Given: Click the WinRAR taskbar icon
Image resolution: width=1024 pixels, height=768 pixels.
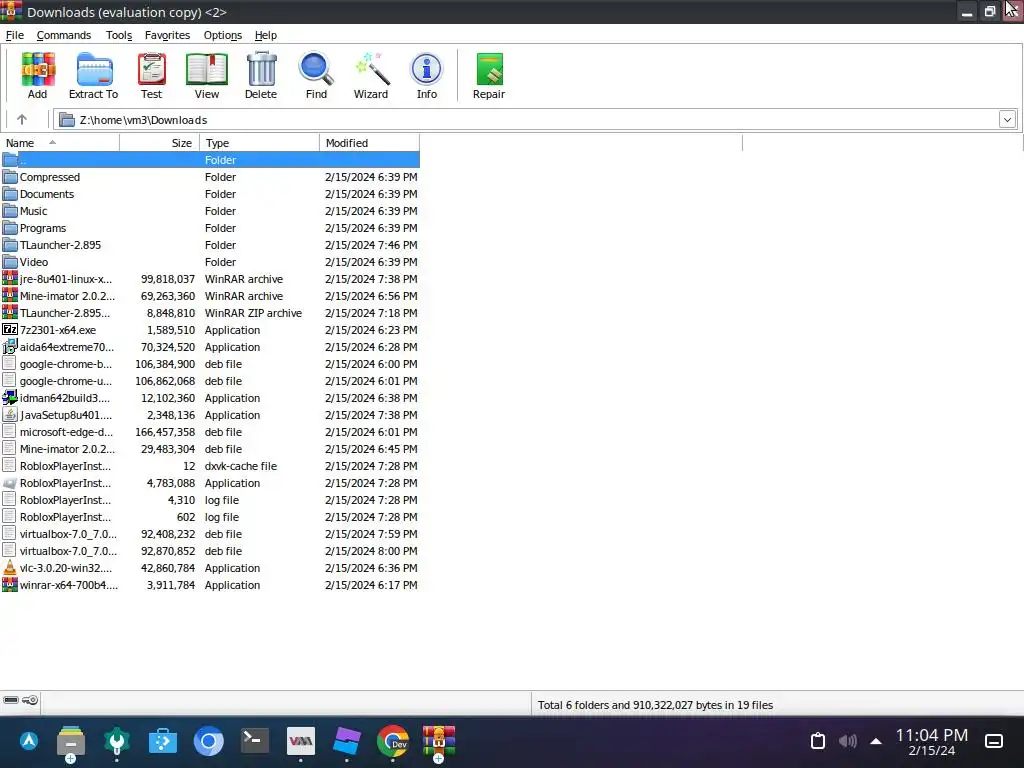Looking at the screenshot, I should (x=439, y=741).
